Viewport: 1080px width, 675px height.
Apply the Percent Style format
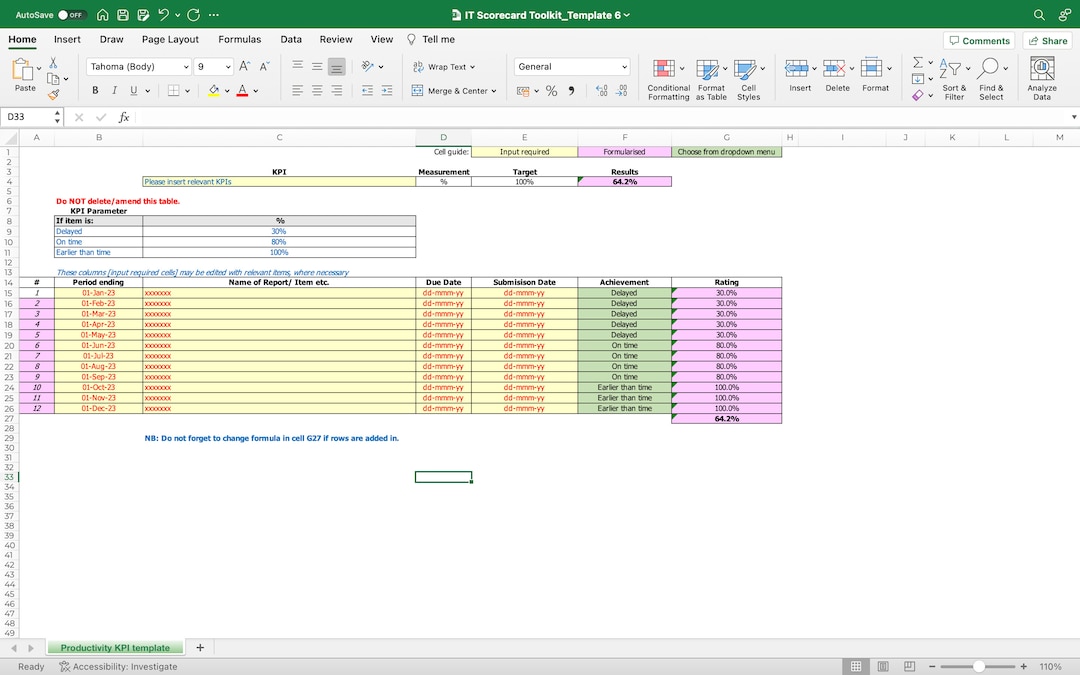551,90
